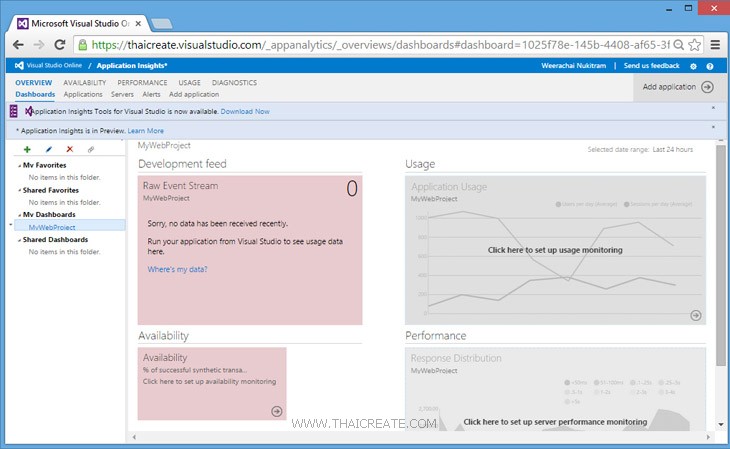The image size is (730, 449).
Task: Open the Chrome hamburger menu
Action: [715, 45]
